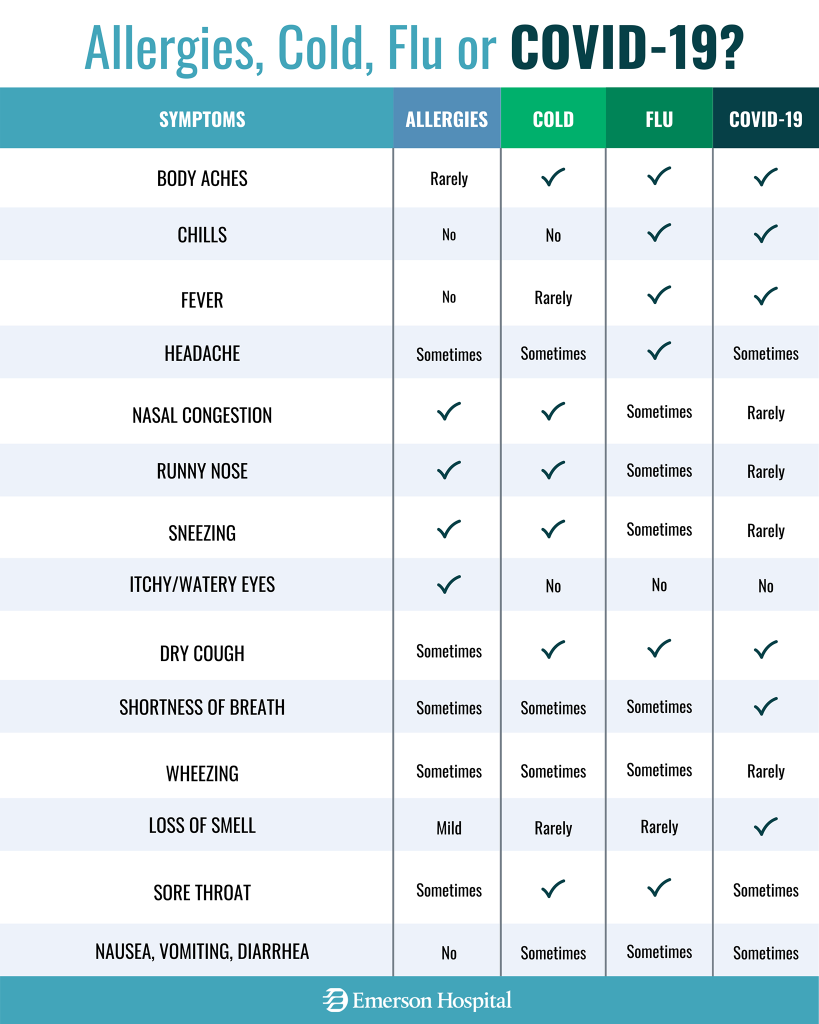Click the Emerson Hospital name in footer

pos(431,1000)
